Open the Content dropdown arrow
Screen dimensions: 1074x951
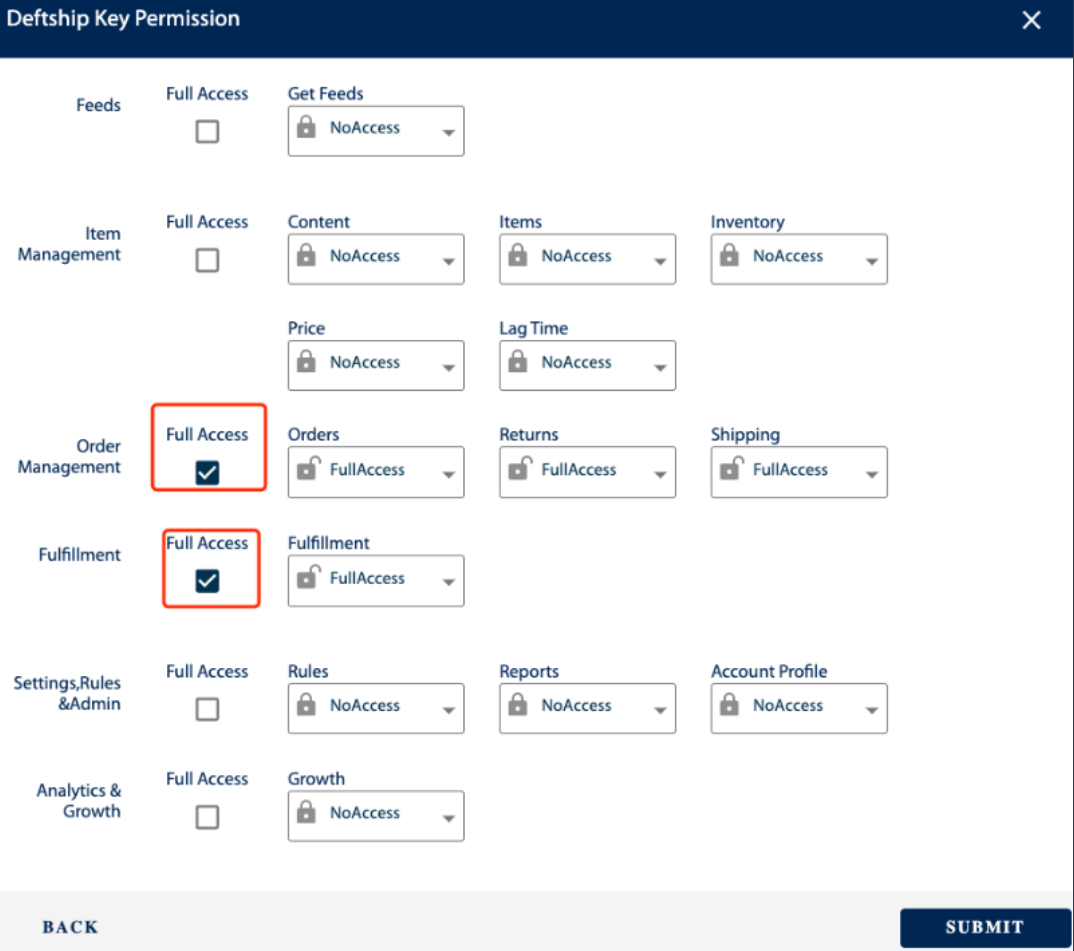pyautogui.click(x=449, y=261)
